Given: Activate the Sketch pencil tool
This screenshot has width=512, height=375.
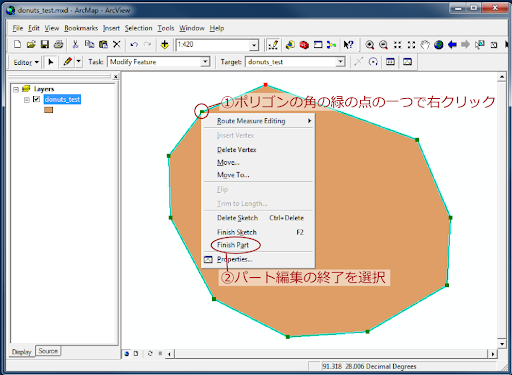Looking at the screenshot, I should click(68, 62).
